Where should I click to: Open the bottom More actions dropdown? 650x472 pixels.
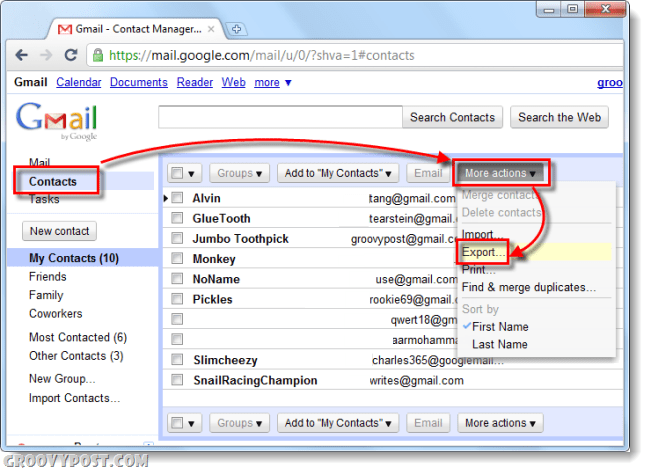click(500, 423)
